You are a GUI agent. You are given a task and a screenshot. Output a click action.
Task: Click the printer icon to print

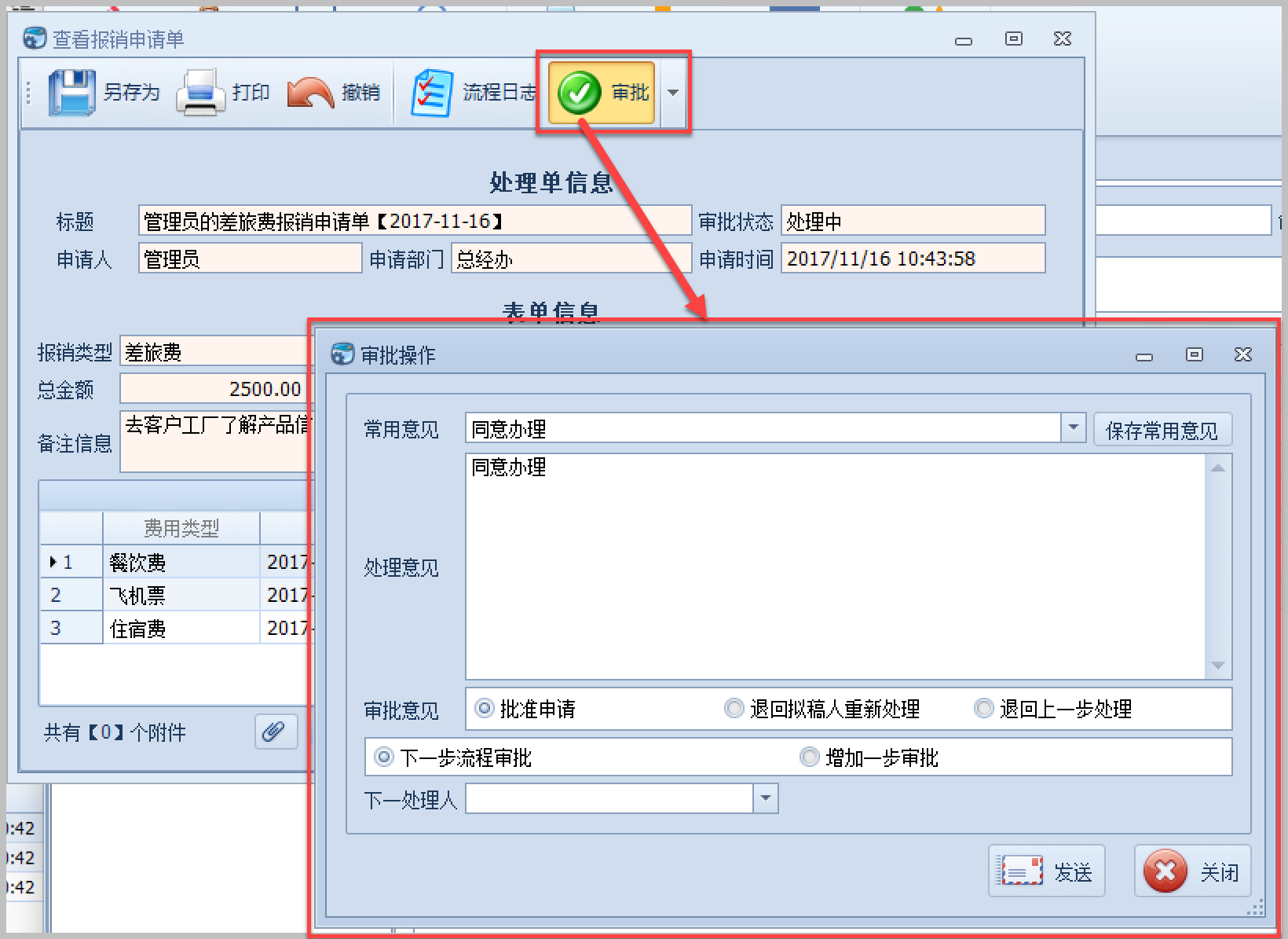pyautogui.click(x=199, y=93)
